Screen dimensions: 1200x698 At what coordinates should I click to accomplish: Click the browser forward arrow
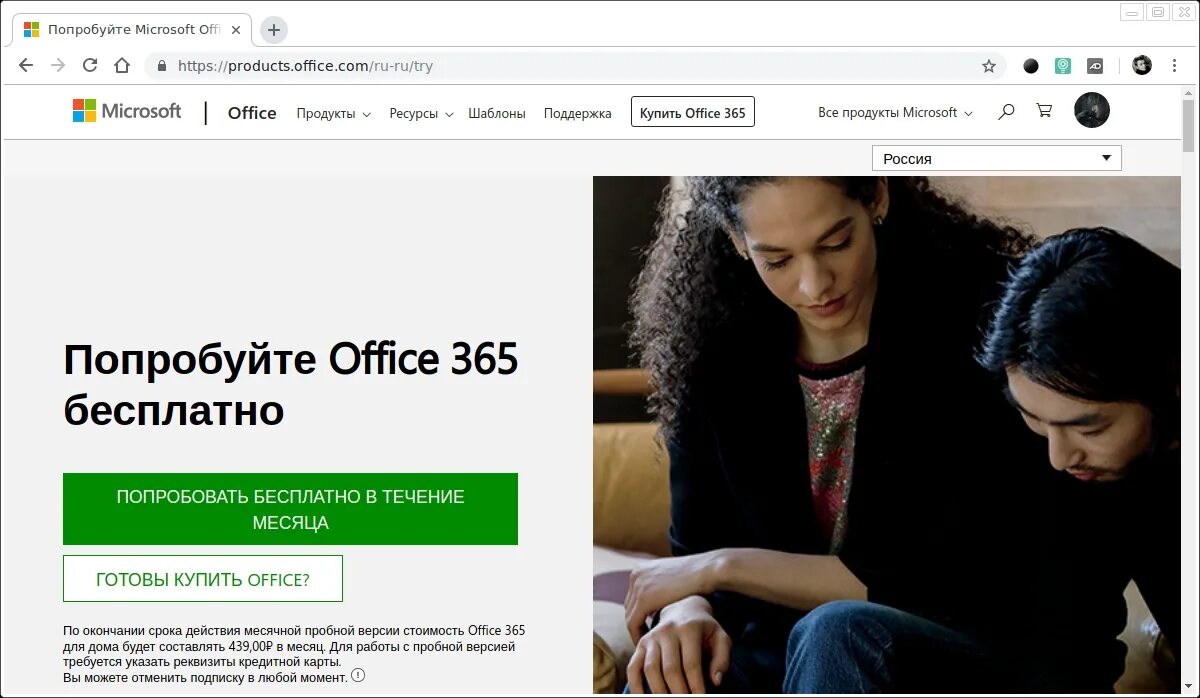click(x=58, y=66)
